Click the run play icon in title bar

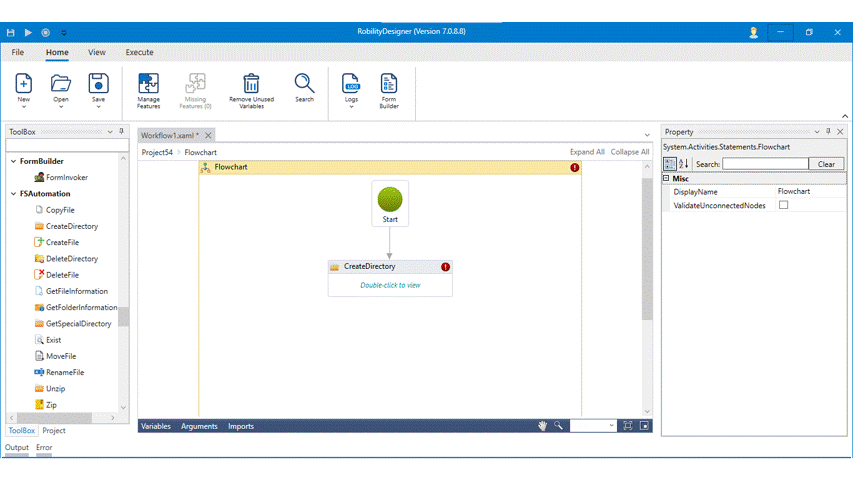[29, 32]
